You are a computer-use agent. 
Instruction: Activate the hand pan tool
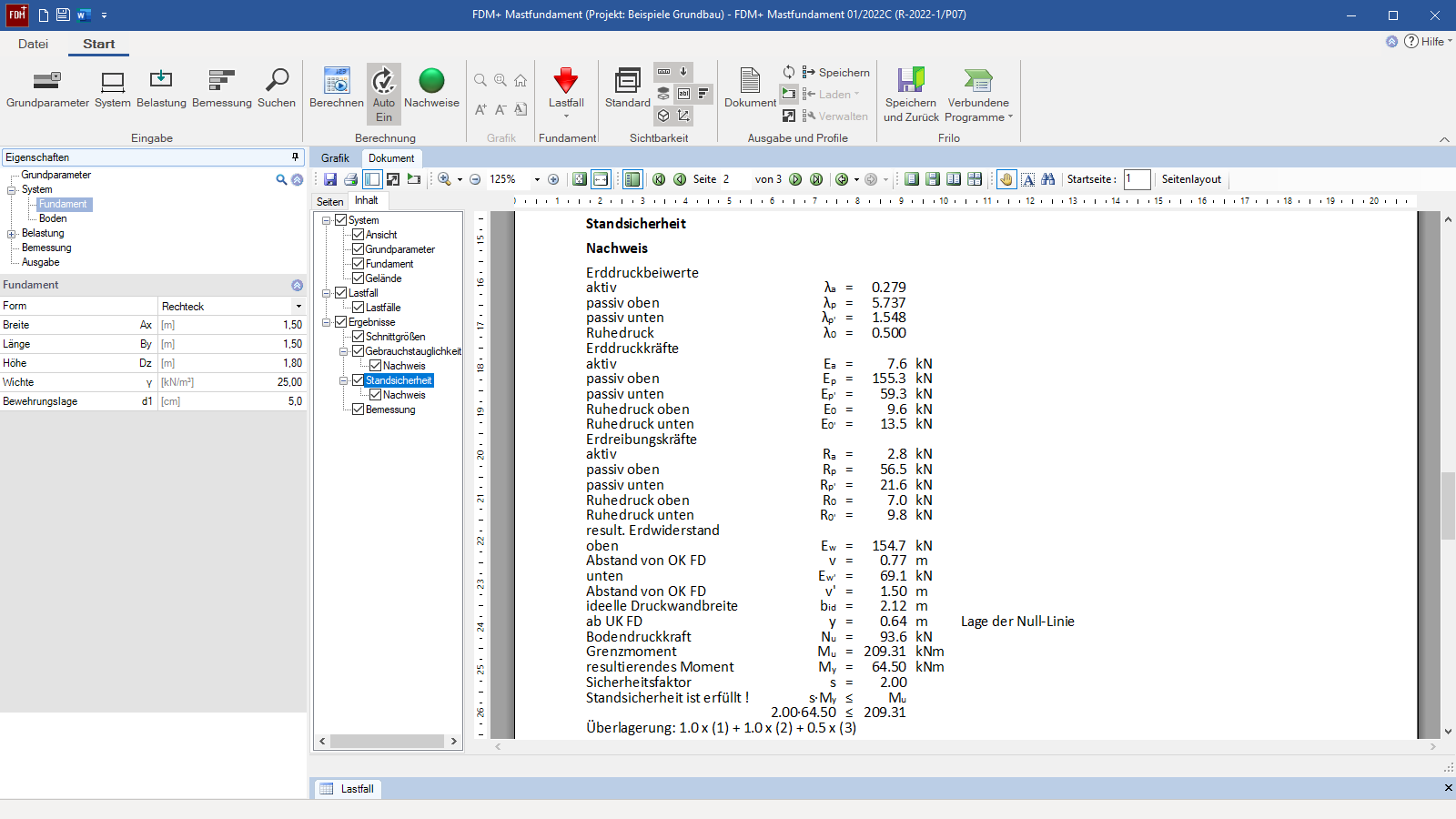coord(1006,179)
